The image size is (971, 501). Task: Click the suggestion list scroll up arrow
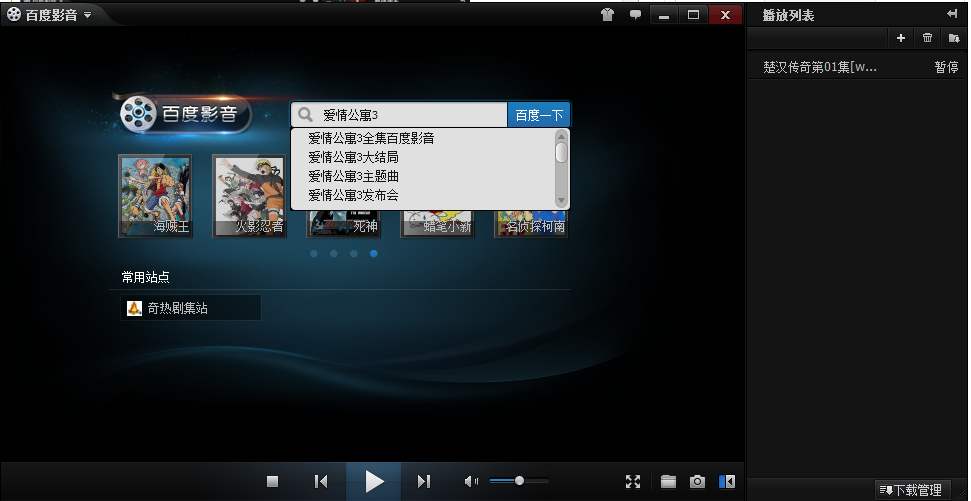pos(561,136)
